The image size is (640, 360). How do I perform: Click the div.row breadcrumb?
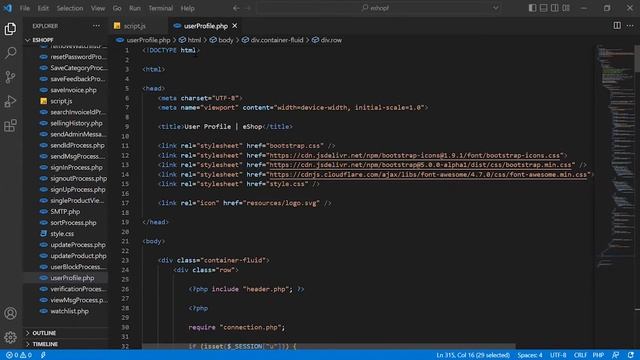tap(327, 40)
